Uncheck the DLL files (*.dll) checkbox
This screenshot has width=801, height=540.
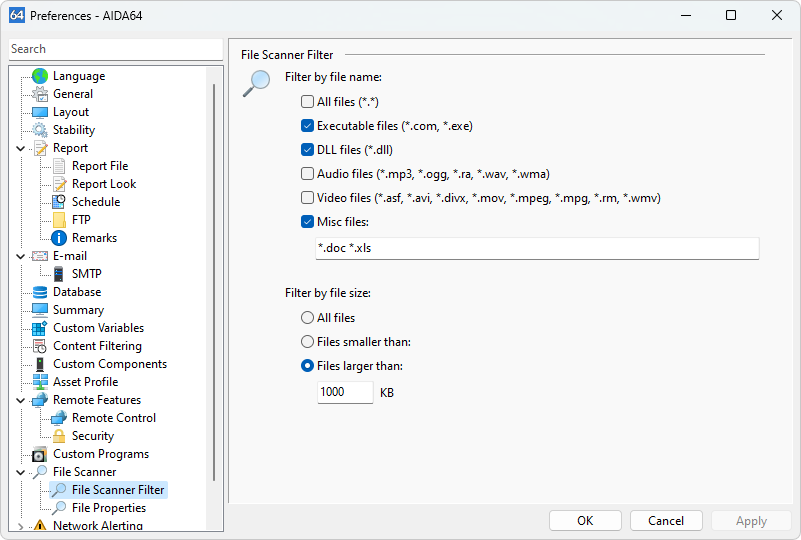[308, 150]
